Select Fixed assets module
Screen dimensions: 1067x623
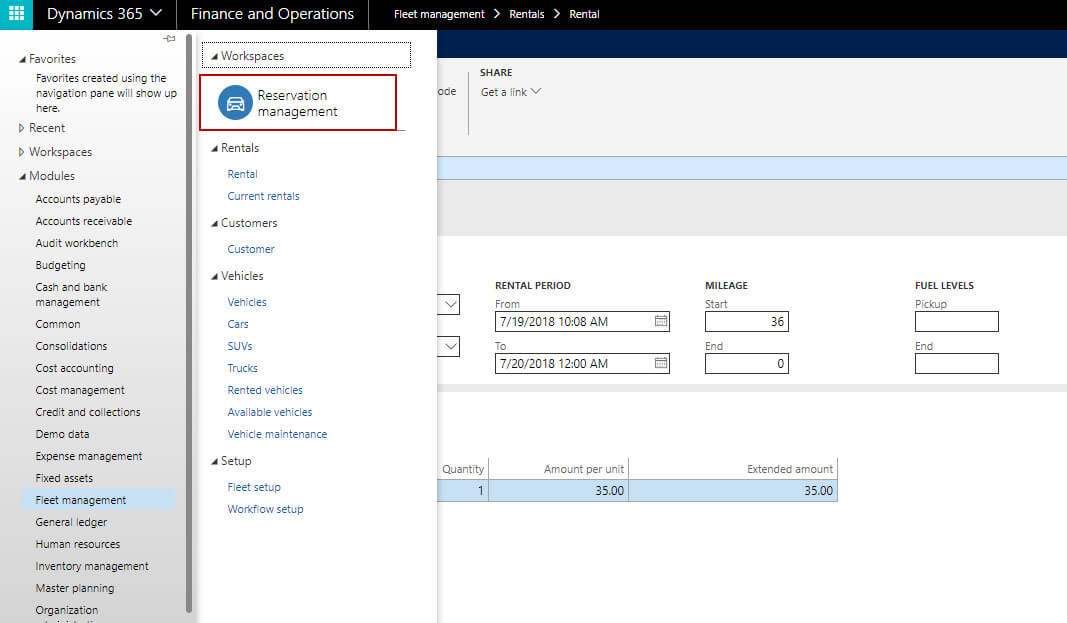(64, 478)
